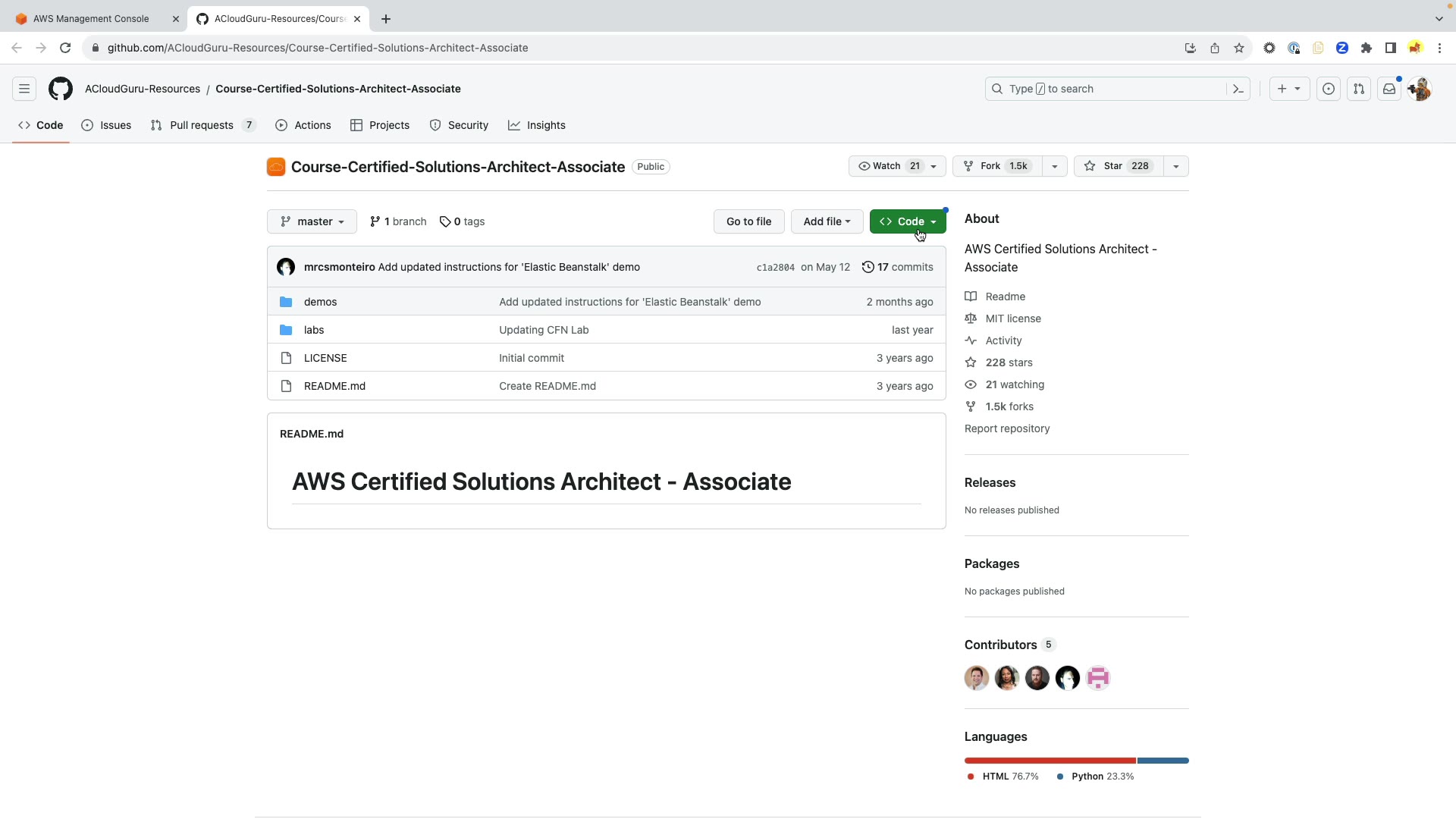This screenshot has width=1456, height=819.
Task: Expand the master branch dropdown
Action: [312, 221]
